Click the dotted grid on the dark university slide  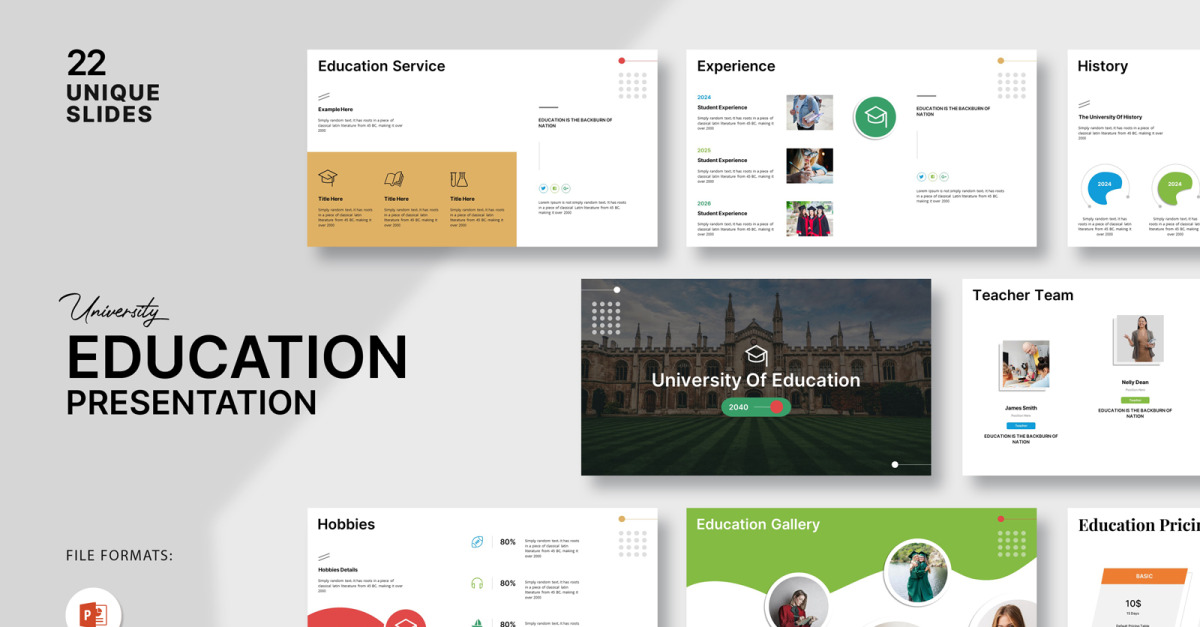606,318
